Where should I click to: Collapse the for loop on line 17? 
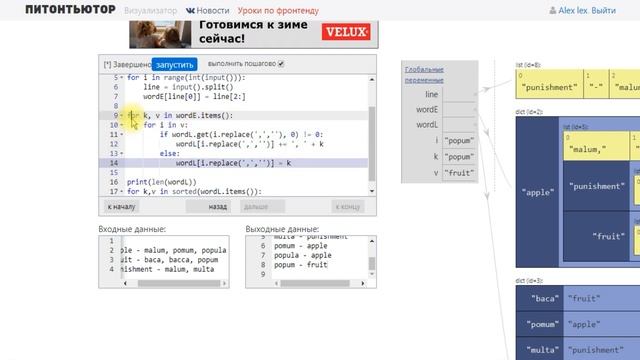[122, 191]
